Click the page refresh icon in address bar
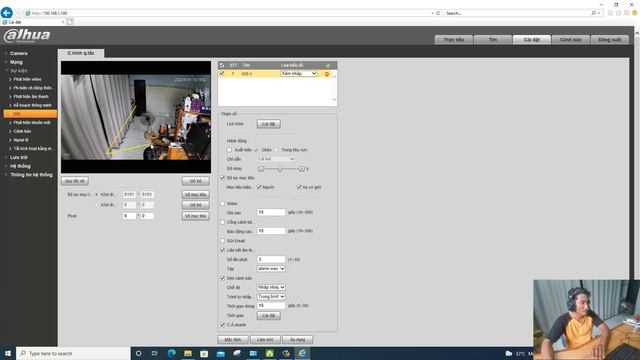The width and height of the screenshot is (640, 360). click(438, 13)
